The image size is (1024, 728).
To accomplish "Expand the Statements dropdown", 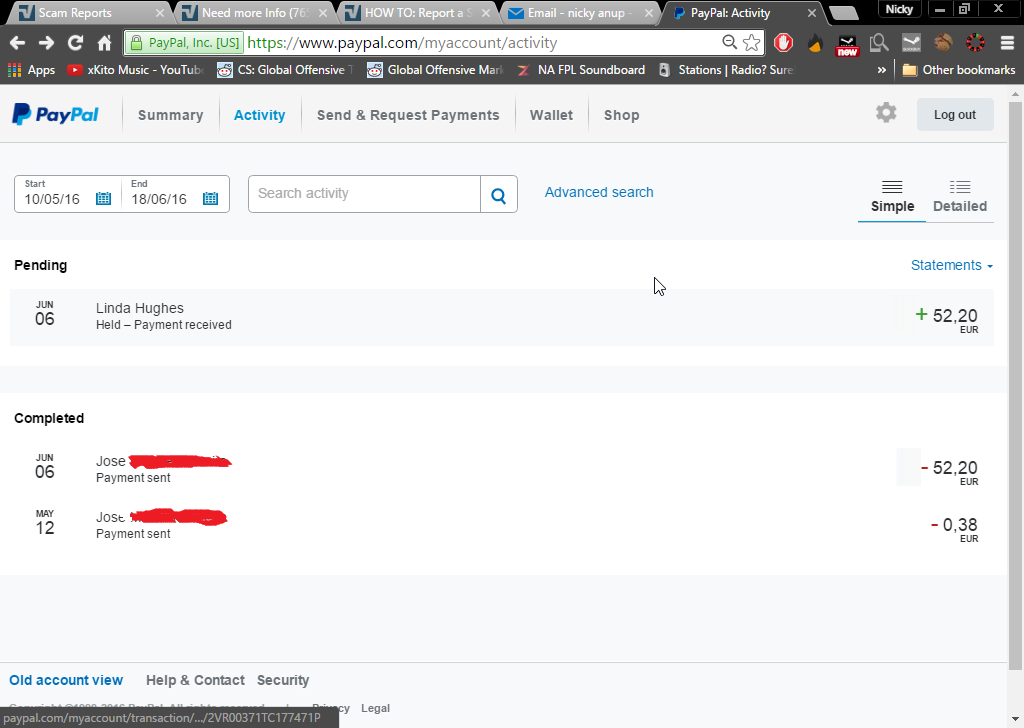I will pyautogui.click(x=951, y=265).
